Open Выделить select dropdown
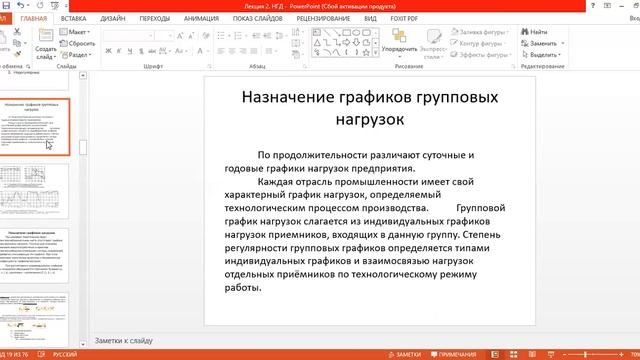 point(541,54)
